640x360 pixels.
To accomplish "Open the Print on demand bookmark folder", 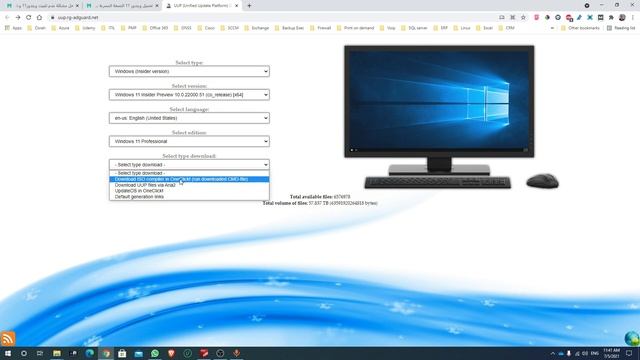I will coord(355,28).
